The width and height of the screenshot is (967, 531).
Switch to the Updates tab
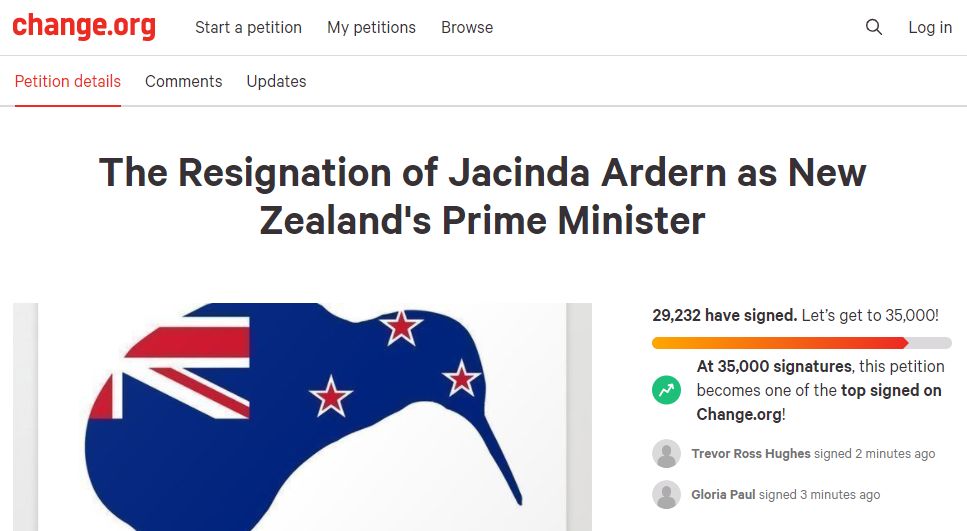click(x=276, y=81)
